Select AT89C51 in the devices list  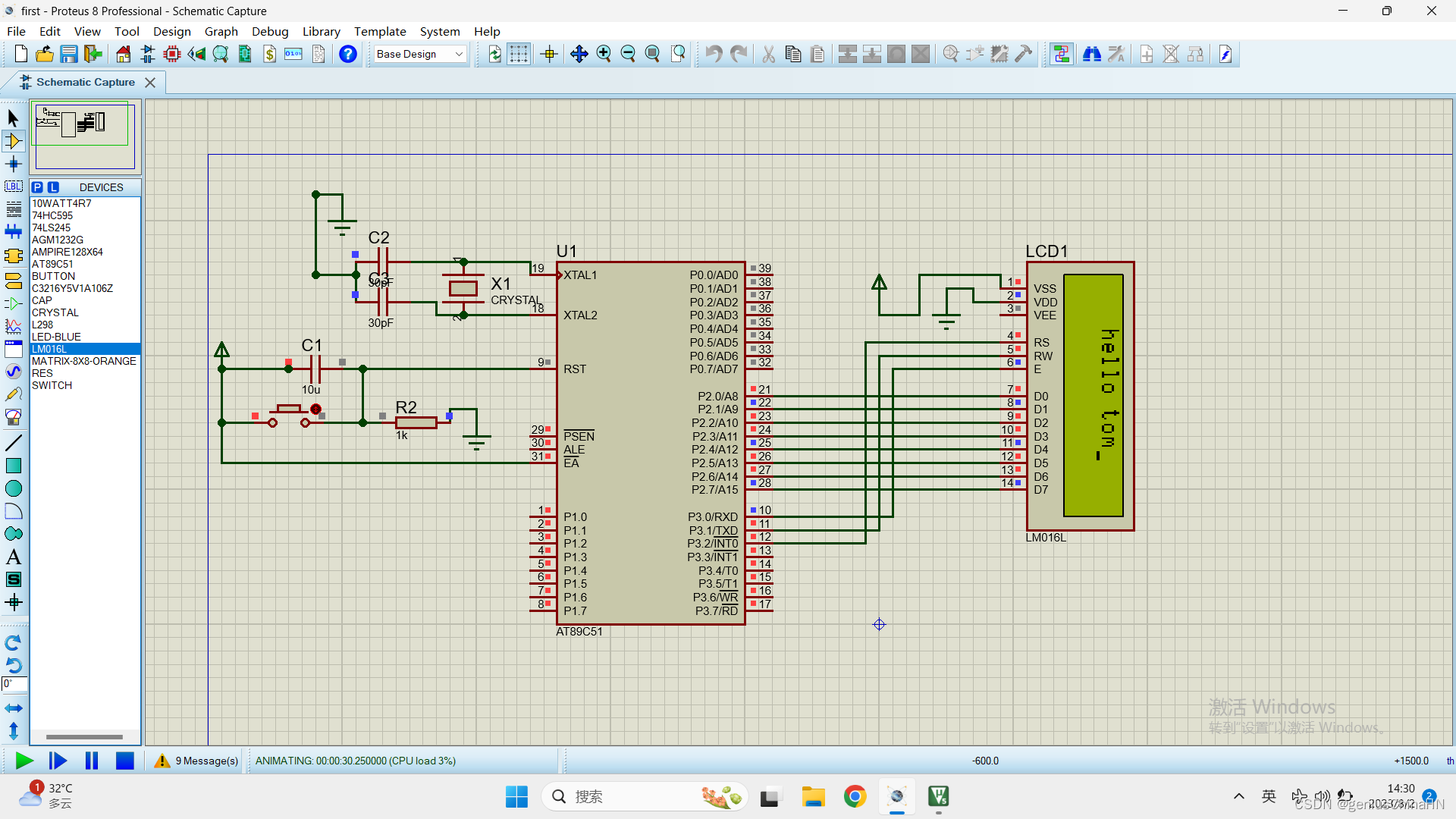click(52, 264)
